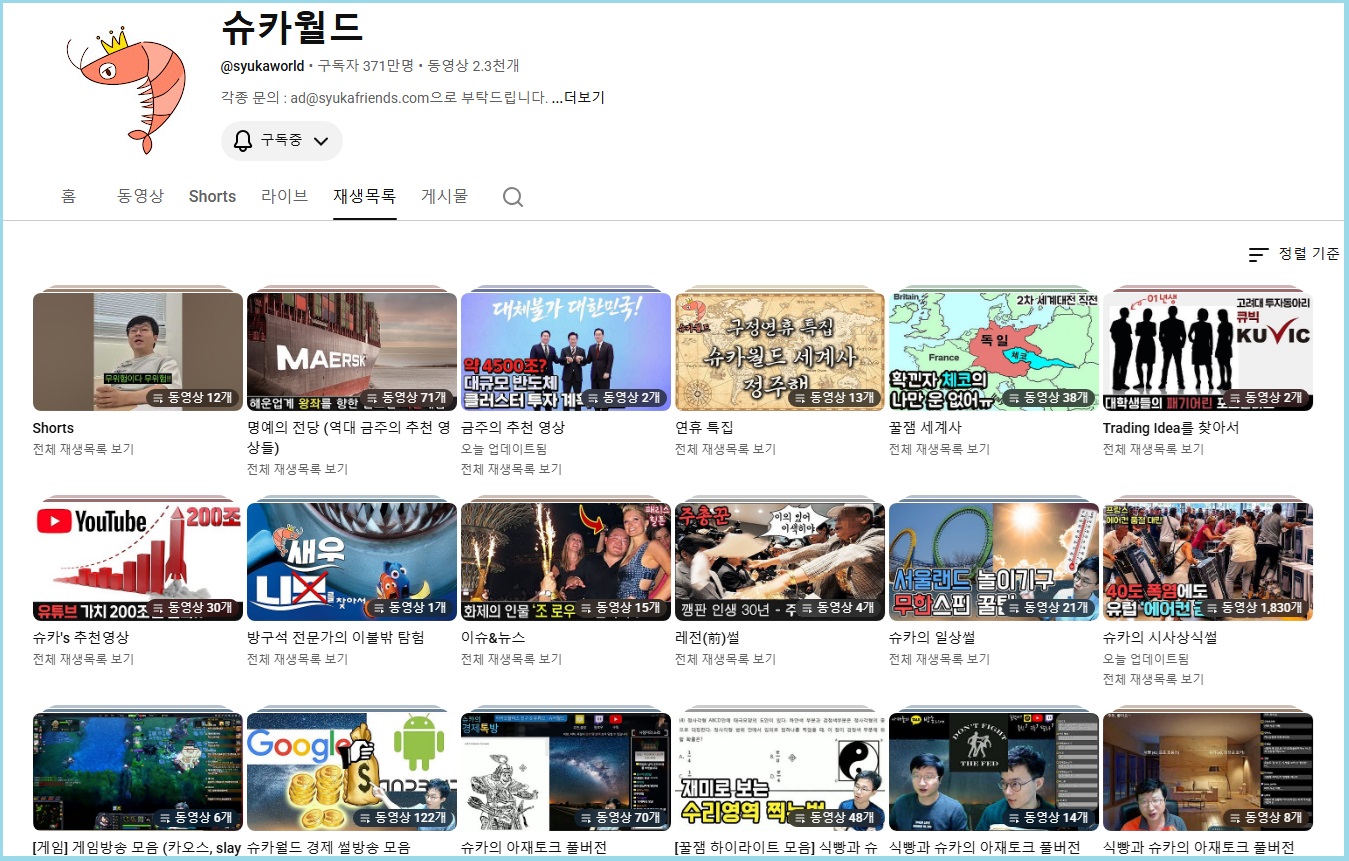Open the shark and 새우 playlist thumbnail
Screen dimensions: 1349x861
(352, 561)
